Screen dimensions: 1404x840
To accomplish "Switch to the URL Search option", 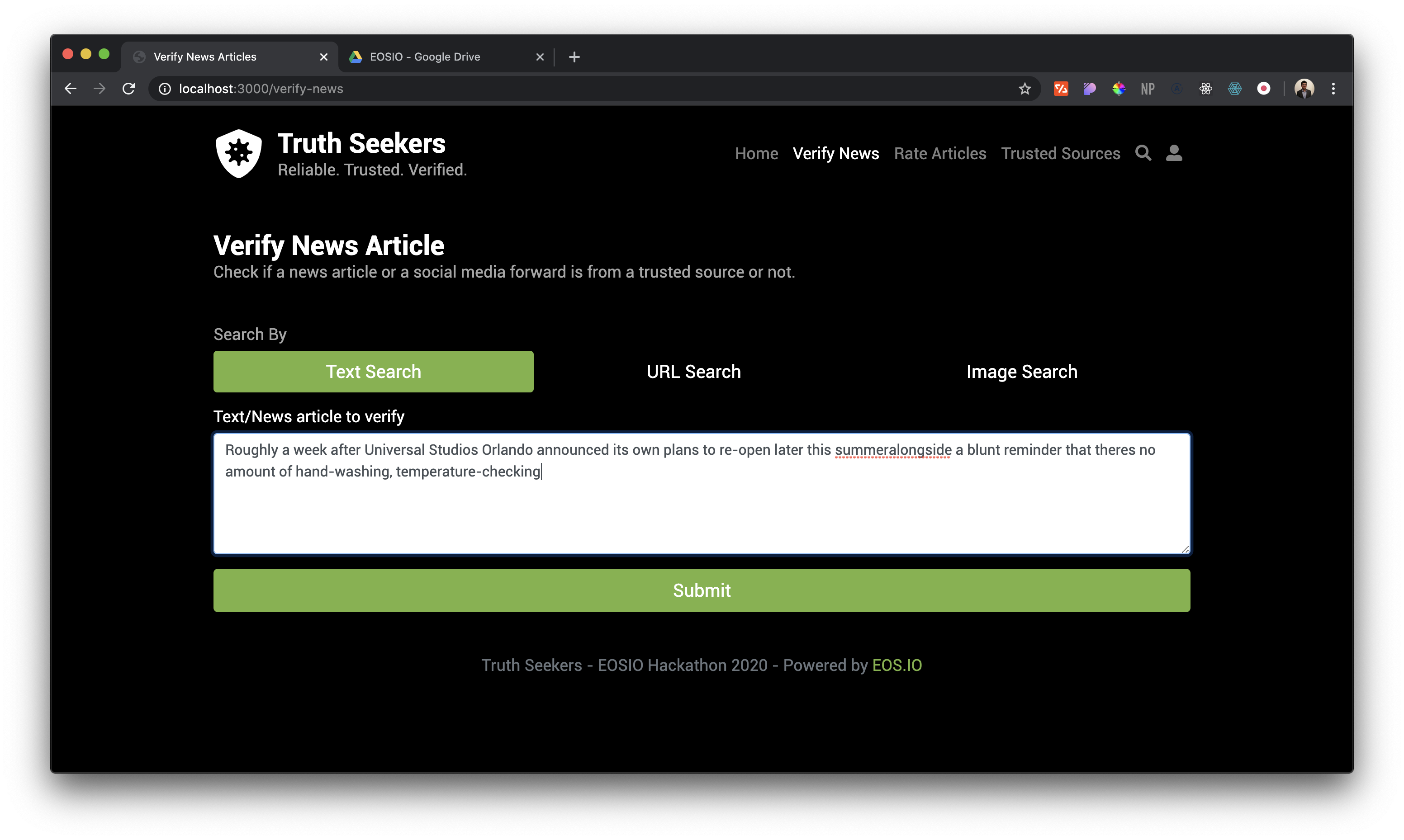I will coord(693,372).
